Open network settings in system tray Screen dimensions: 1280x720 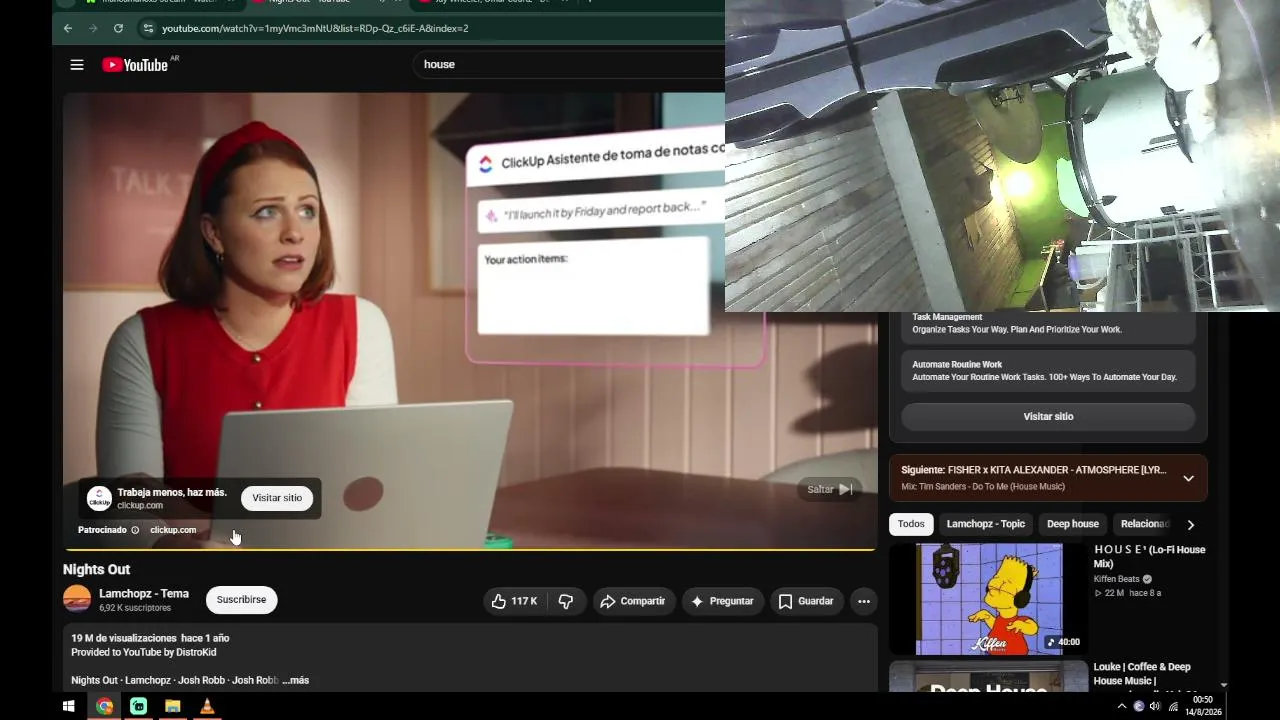tap(1173, 706)
